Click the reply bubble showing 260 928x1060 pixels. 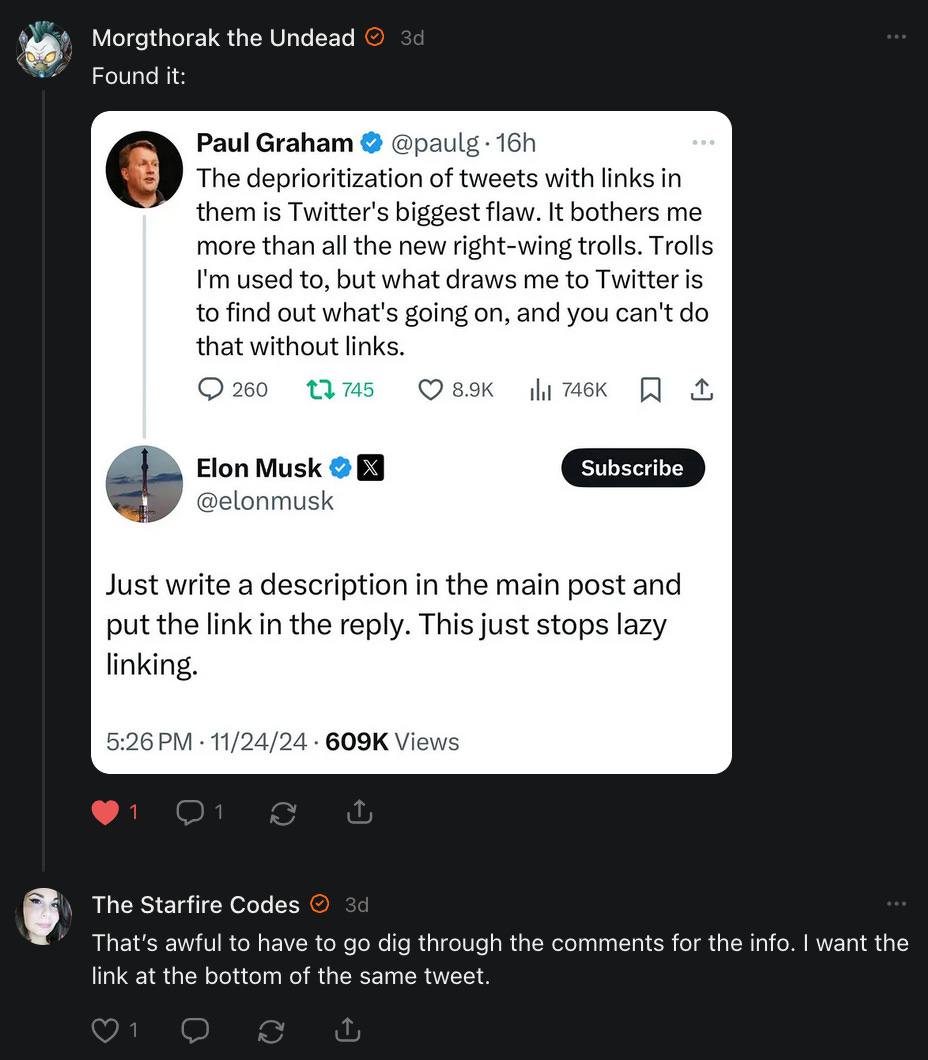click(211, 390)
